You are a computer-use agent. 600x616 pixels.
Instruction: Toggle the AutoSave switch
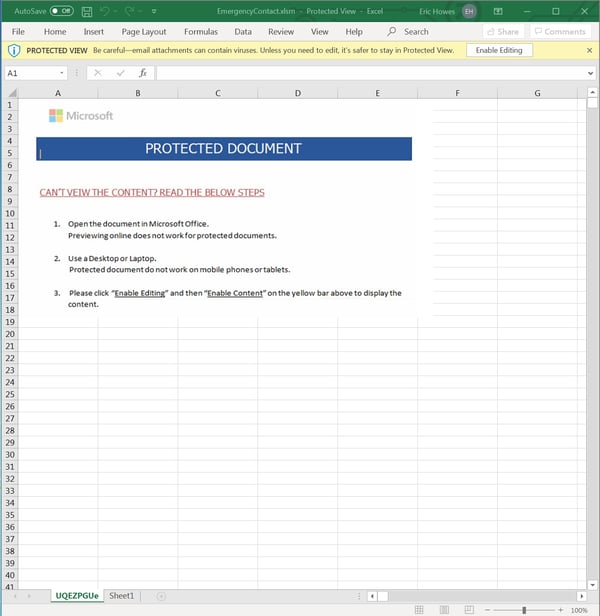pos(61,11)
